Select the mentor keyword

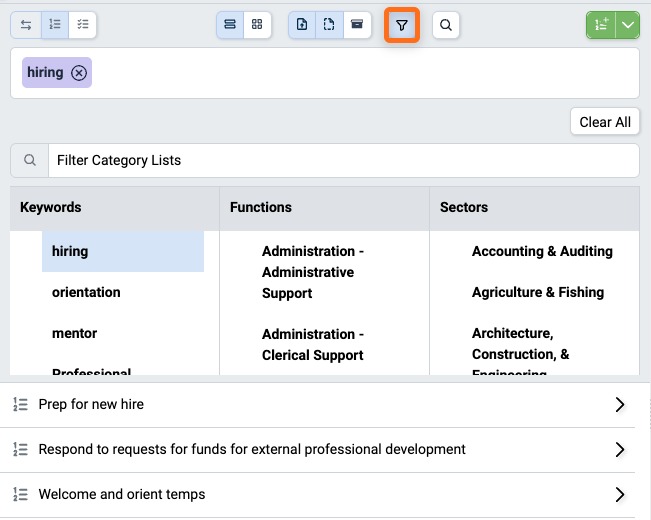(x=74, y=333)
